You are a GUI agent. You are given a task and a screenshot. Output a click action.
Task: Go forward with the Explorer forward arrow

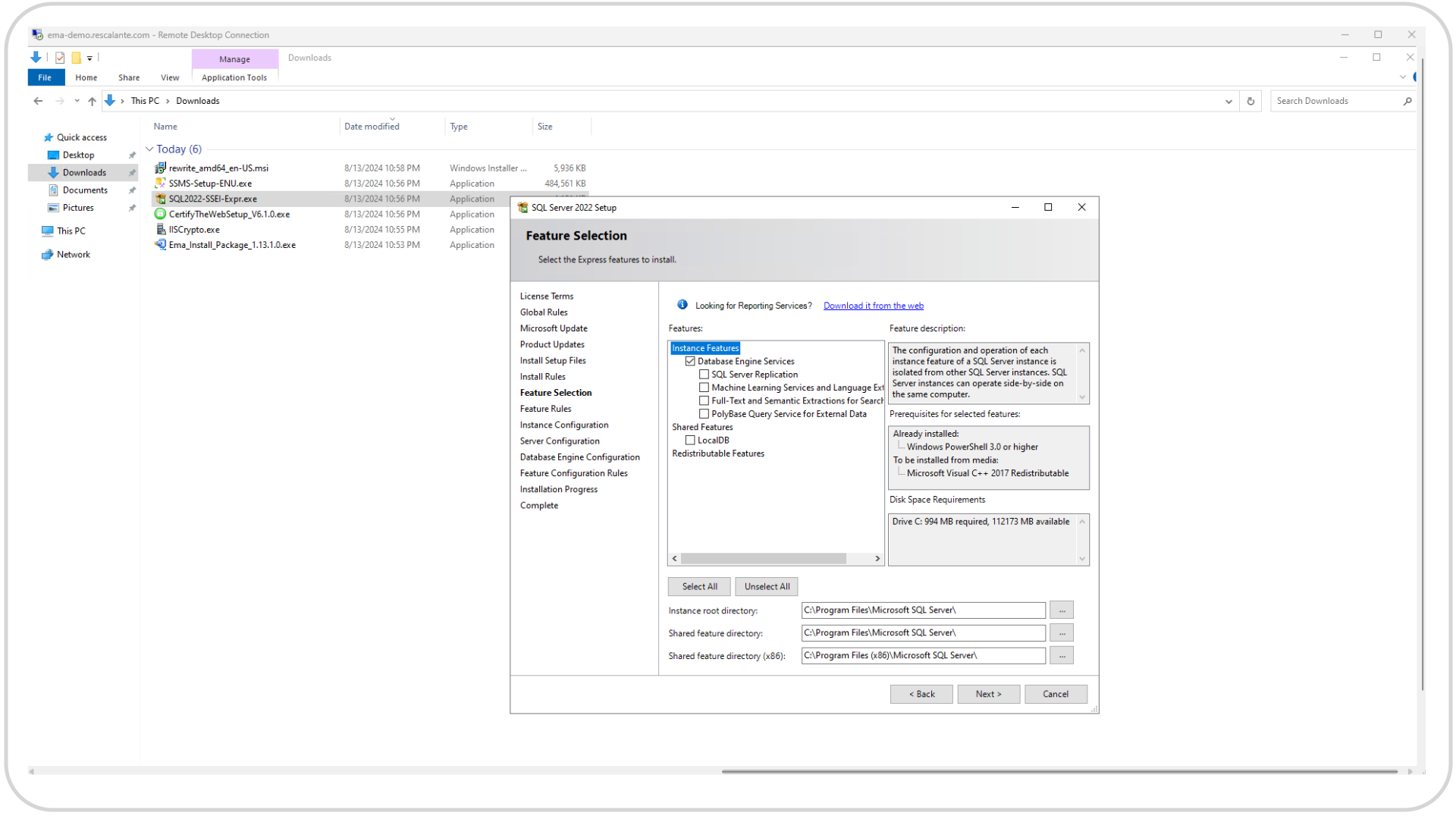pyautogui.click(x=59, y=101)
